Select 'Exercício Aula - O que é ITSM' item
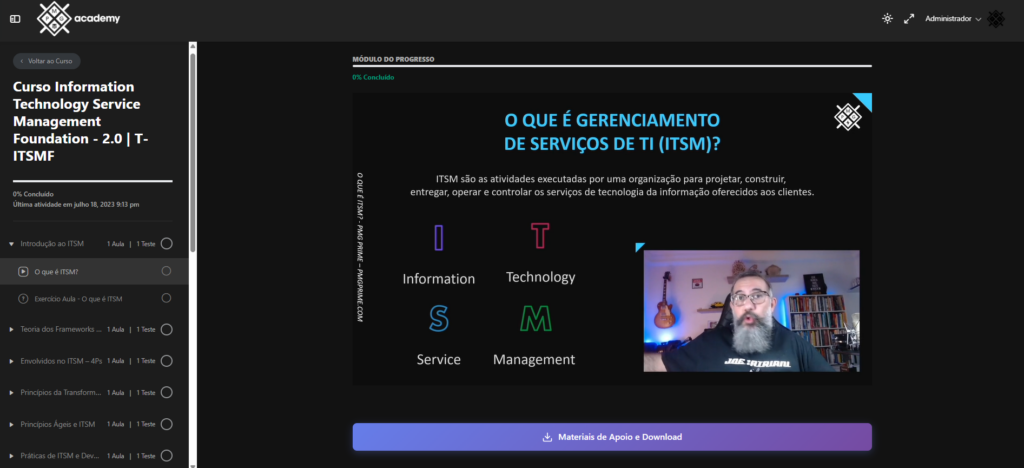1024x468 pixels. tap(78, 299)
